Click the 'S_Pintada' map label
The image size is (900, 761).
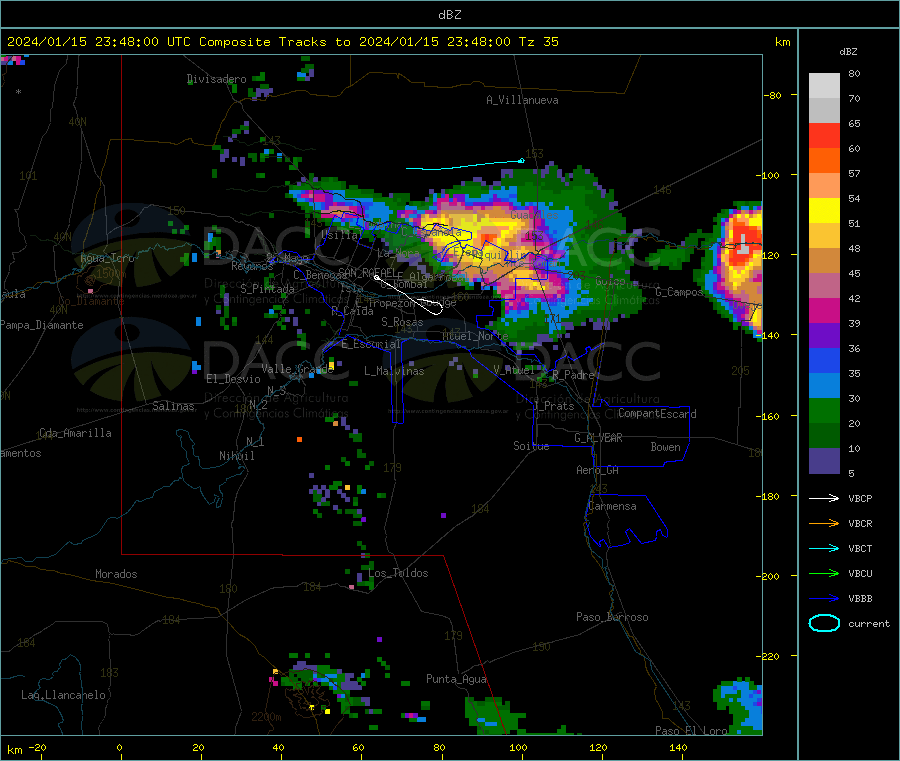(267, 289)
